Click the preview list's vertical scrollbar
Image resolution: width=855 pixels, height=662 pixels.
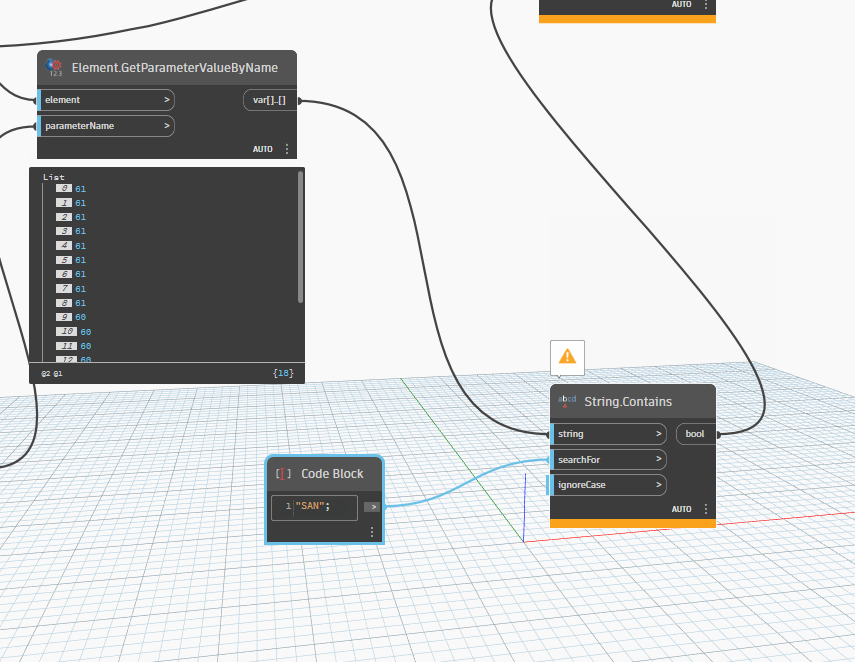pyautogui.click(x=300, y=237)
